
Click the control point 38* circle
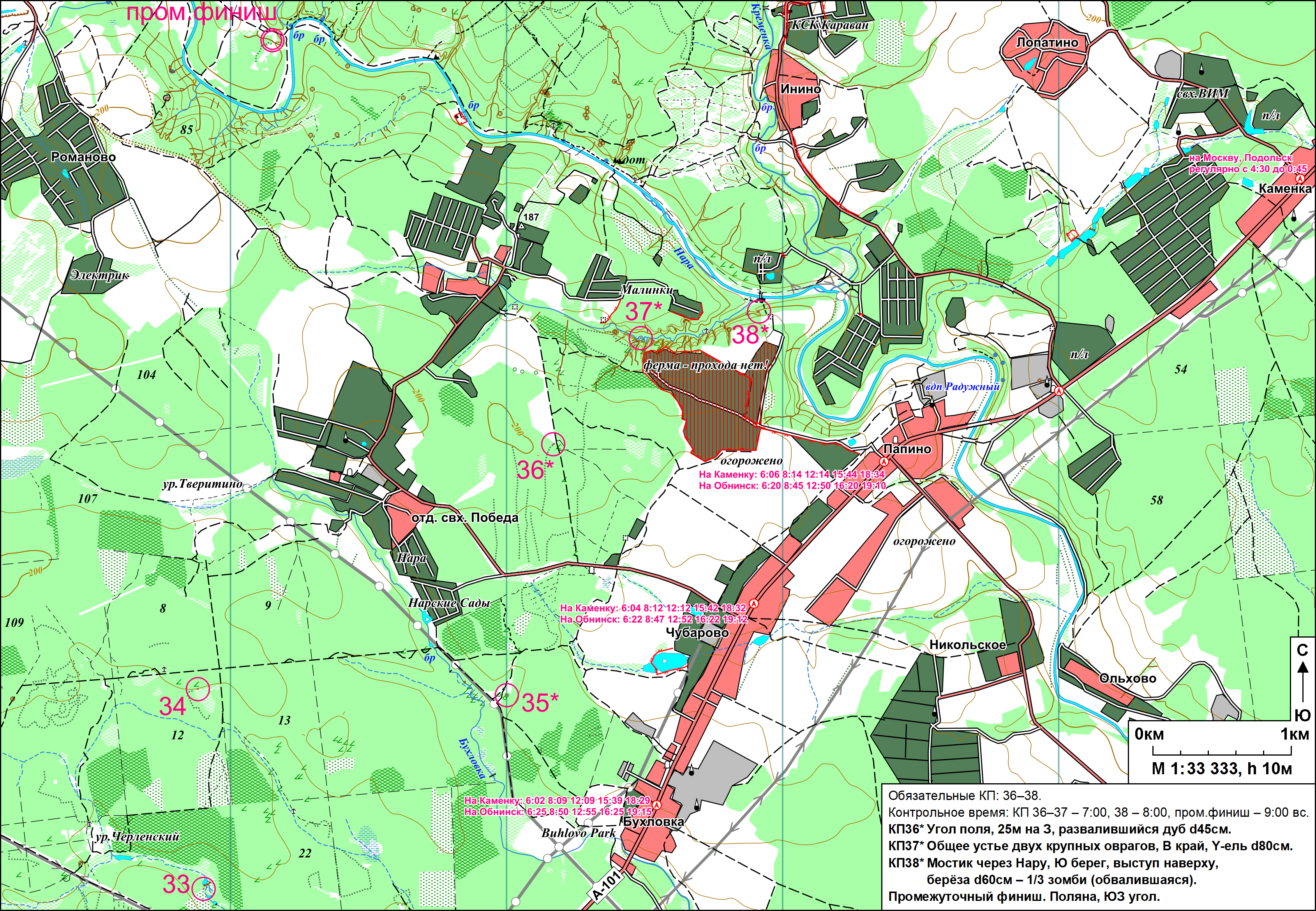coord(759,311)
